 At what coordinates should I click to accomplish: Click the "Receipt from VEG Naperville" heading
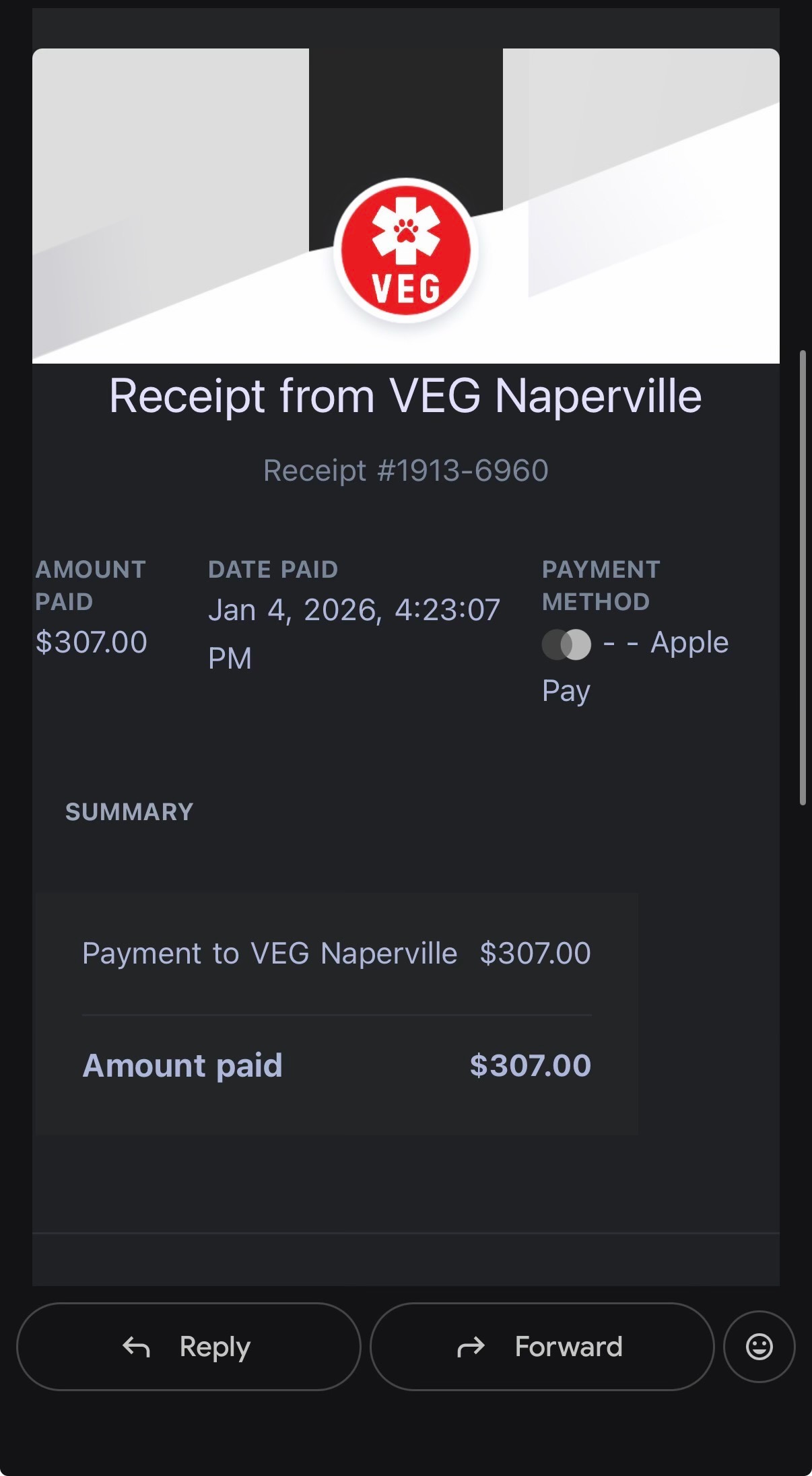405,396
